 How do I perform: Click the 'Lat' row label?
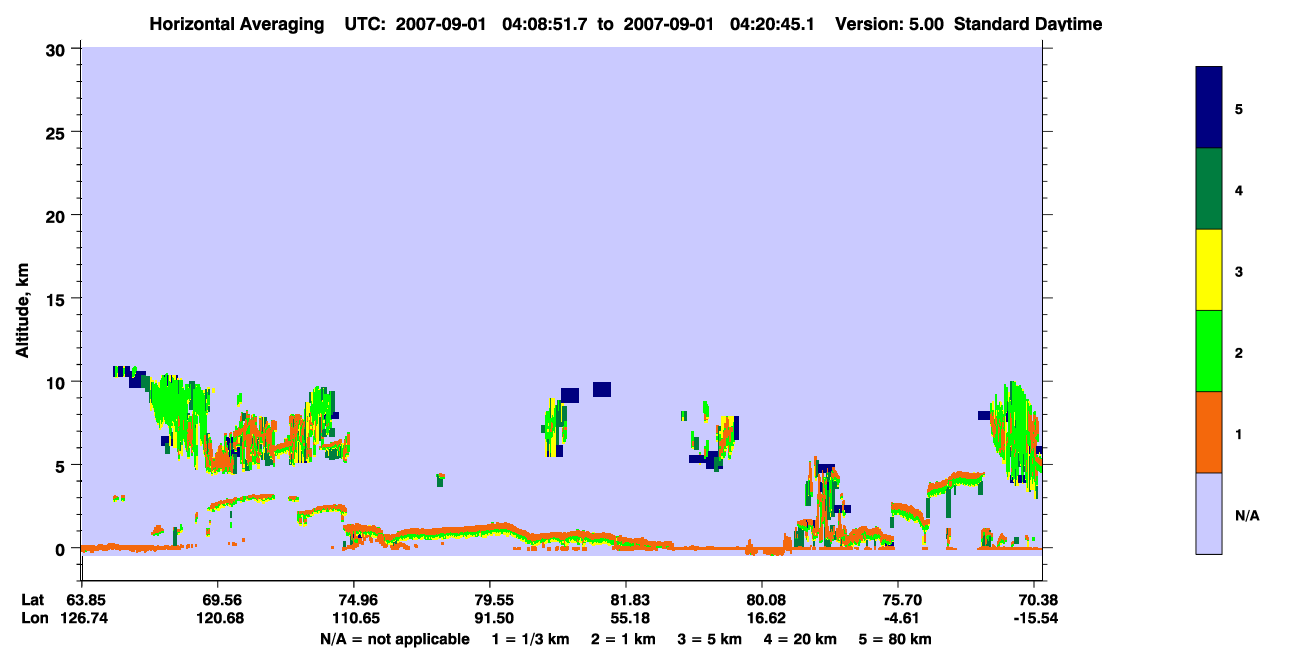(32, 600)
